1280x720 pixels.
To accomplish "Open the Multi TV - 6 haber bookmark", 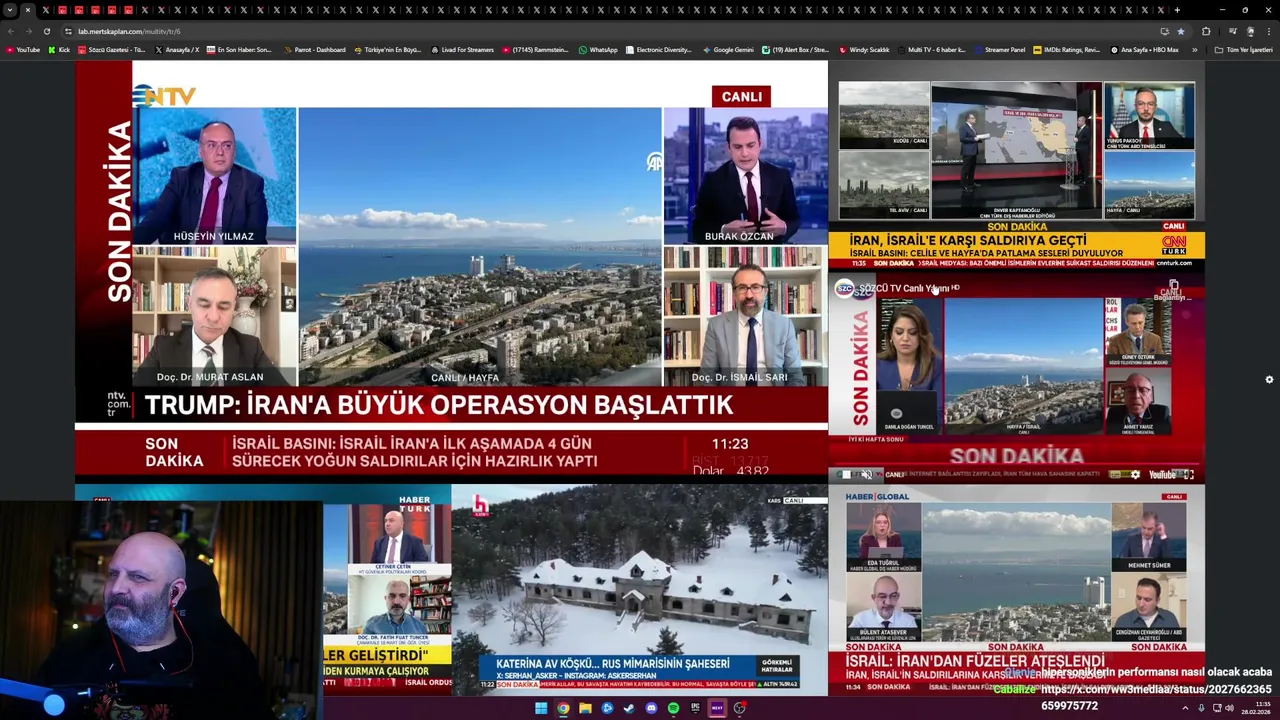I will [x=930, y=49].
